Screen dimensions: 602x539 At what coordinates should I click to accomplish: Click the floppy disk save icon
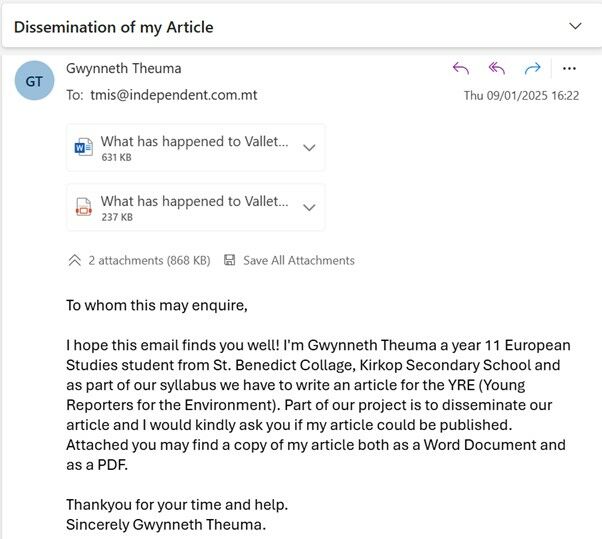point(230,260)
